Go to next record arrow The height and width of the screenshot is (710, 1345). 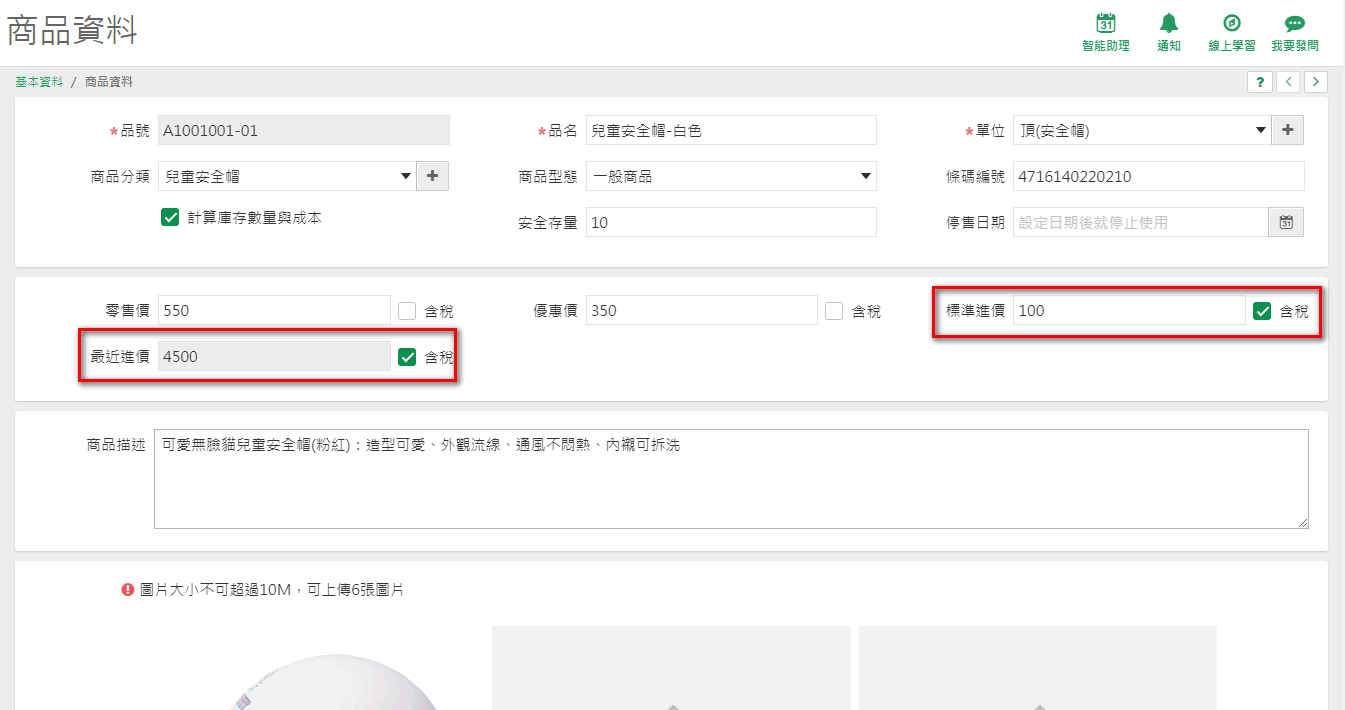click(1316, 82)
